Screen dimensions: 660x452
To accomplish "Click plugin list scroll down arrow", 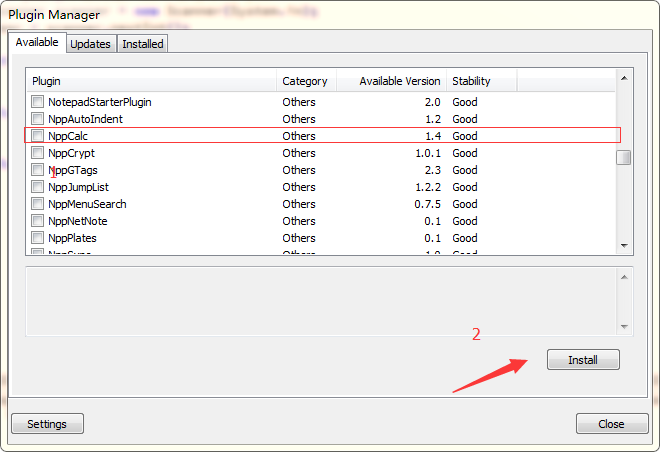I will tap(624, 246).
